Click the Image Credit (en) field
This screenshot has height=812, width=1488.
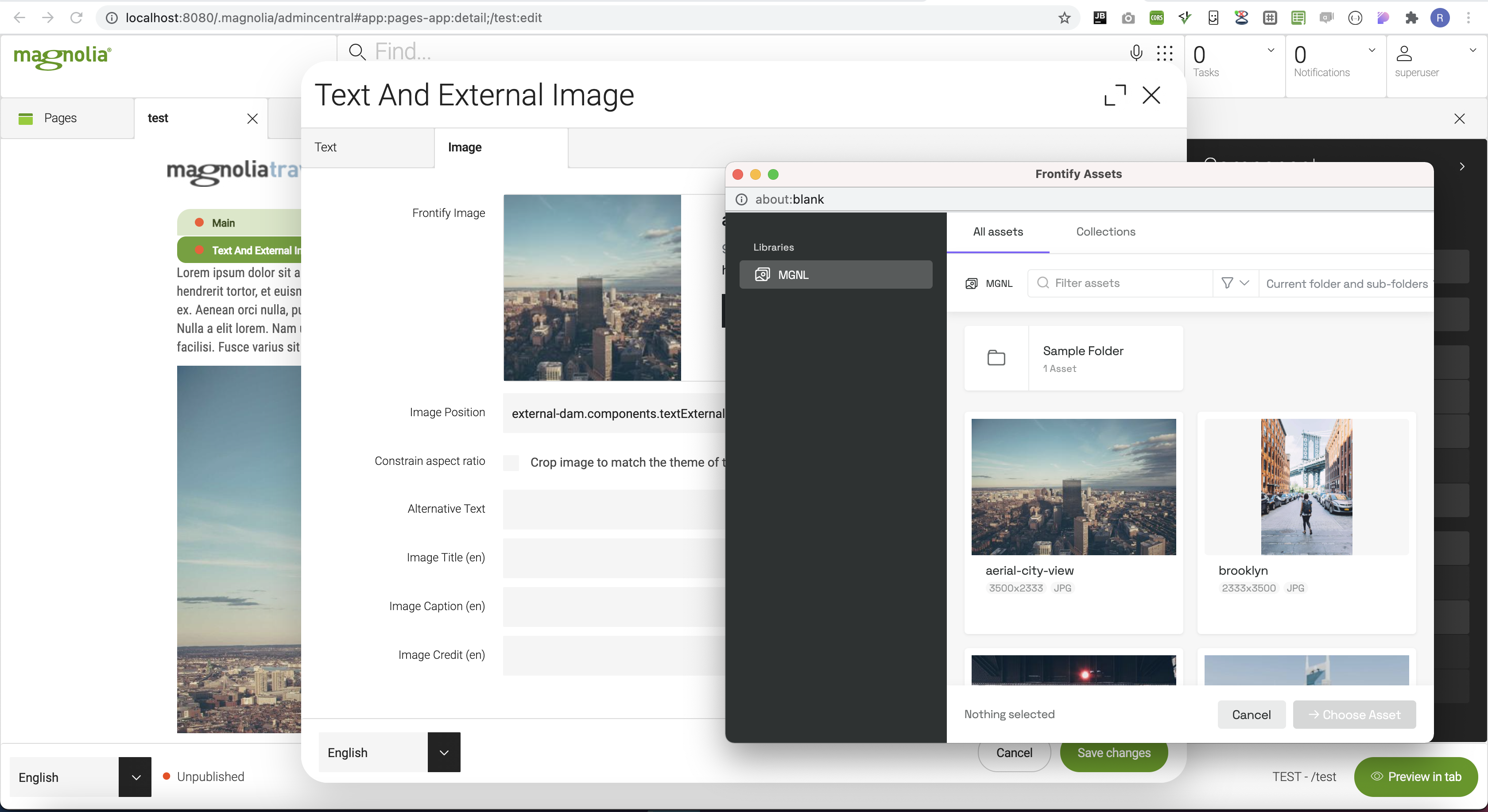point(614,655)
